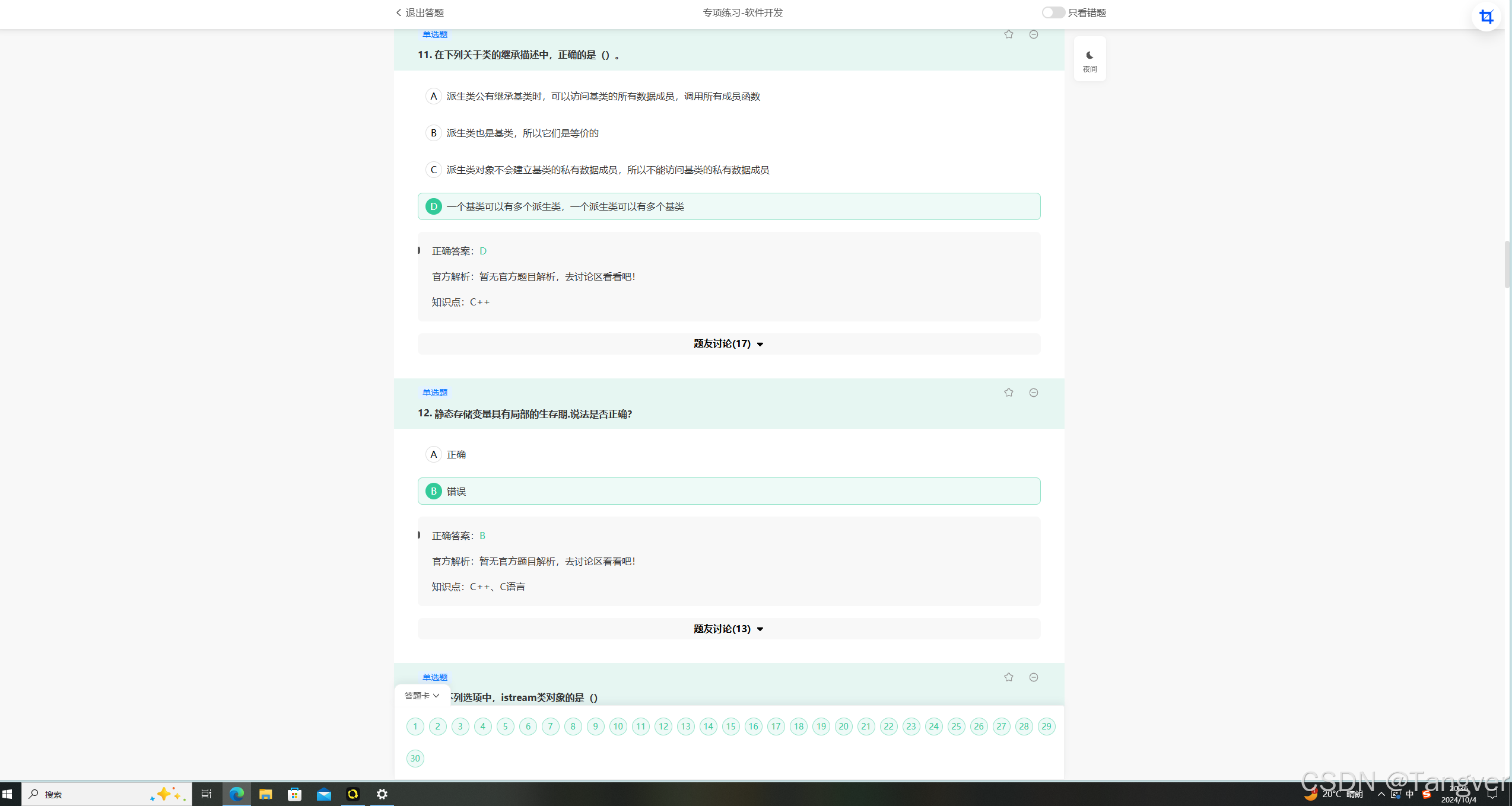Click the 20°C 晴朗 weather widget
Image resolution: width=1512 pixels, height=806 pixels.
coord(1334,795)
